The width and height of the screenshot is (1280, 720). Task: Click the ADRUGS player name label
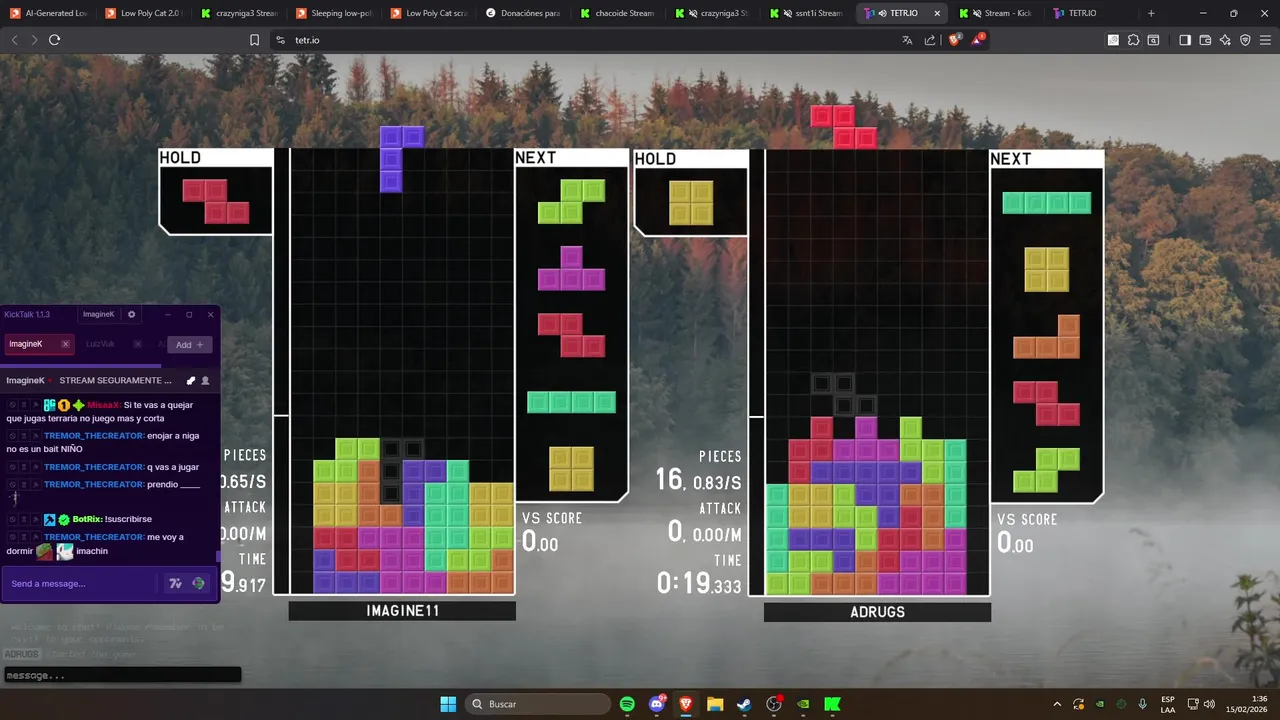[x=877, y=611]
